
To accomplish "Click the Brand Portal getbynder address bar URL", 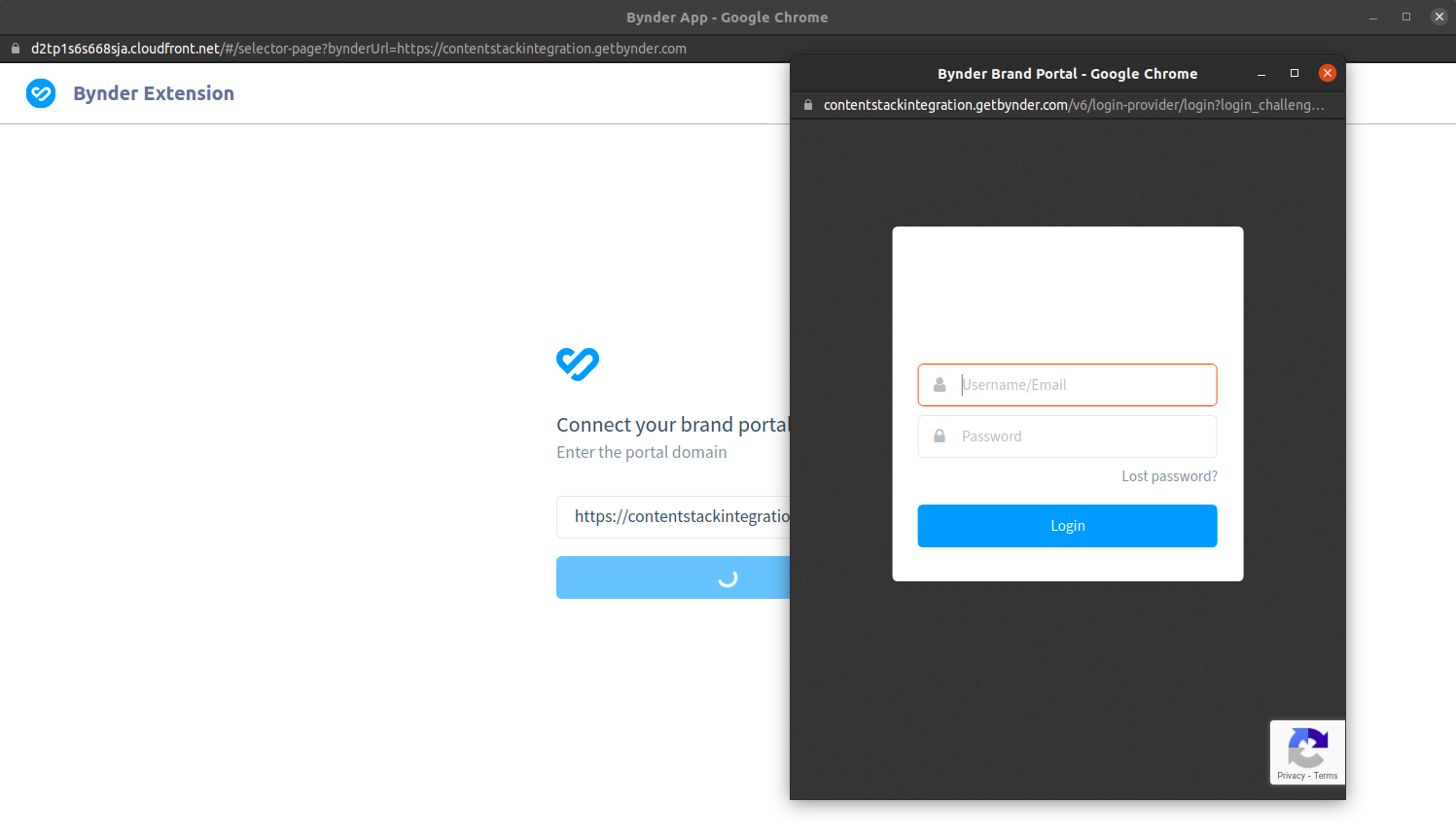I will [1074, 105].
